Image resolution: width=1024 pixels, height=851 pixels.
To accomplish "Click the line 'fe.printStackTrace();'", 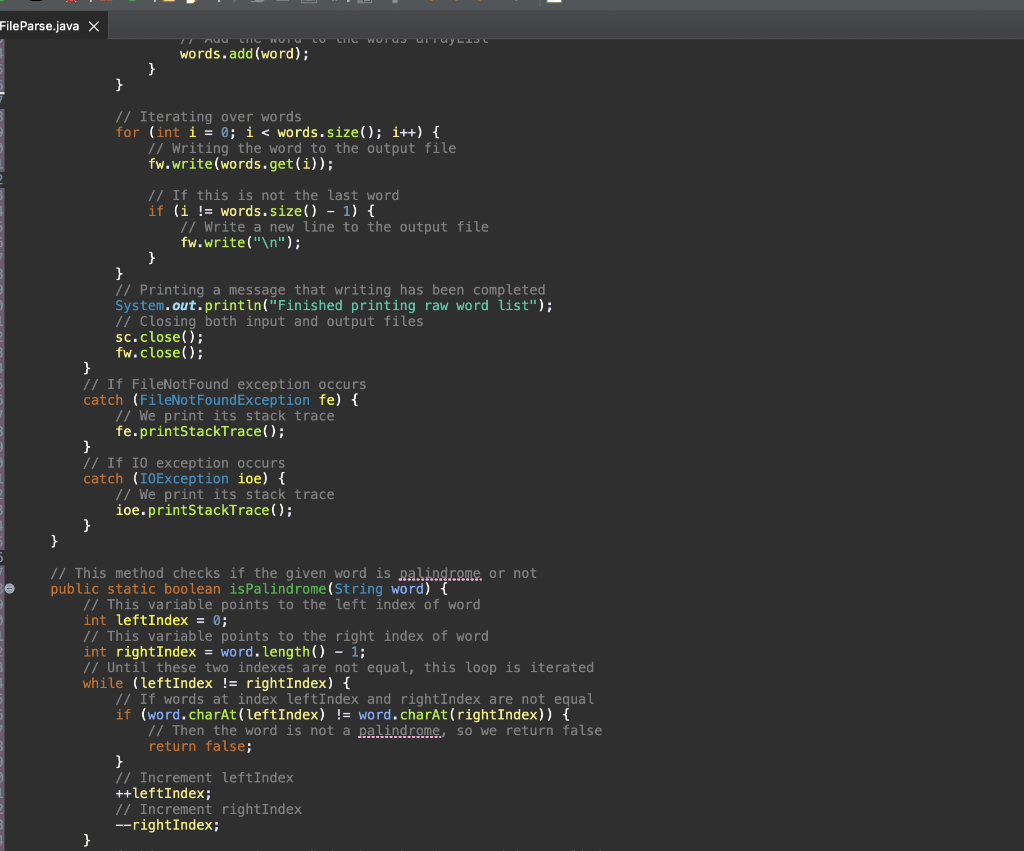I will tap(200, 431).
